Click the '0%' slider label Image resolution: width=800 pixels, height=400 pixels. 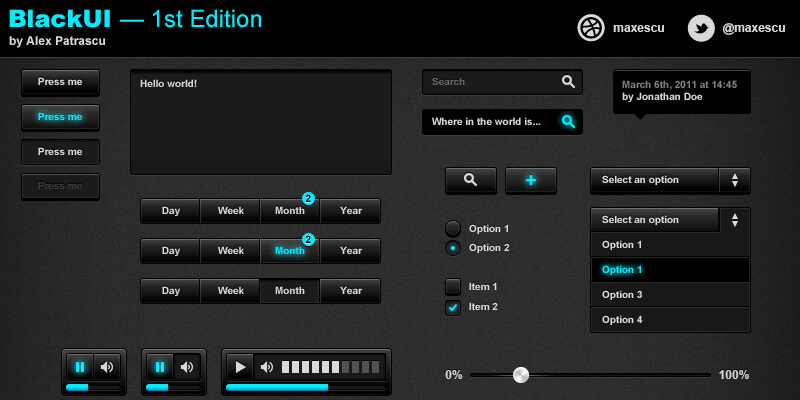[454, 375]
